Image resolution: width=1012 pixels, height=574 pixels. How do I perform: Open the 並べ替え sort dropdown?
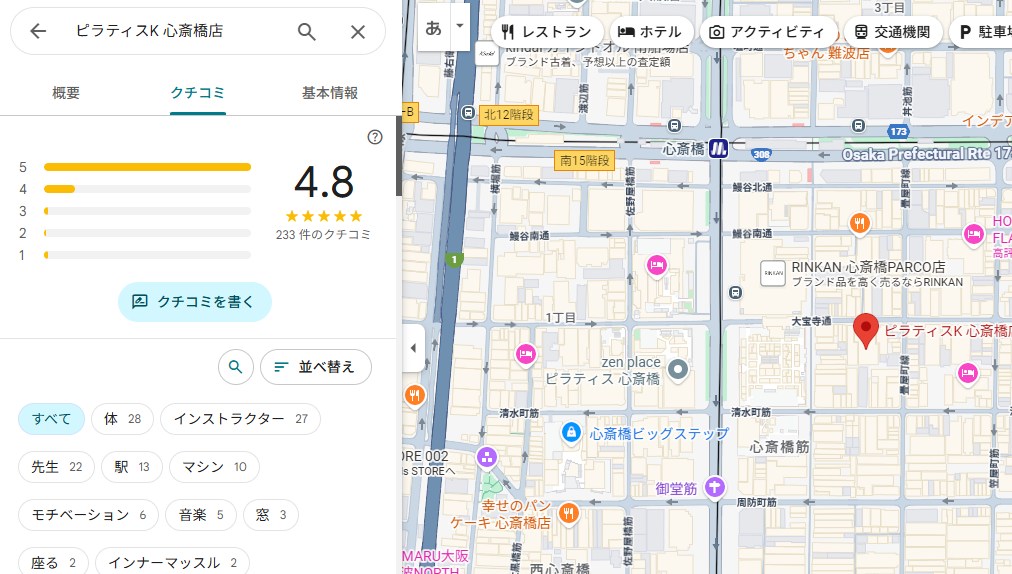point(315,367)
